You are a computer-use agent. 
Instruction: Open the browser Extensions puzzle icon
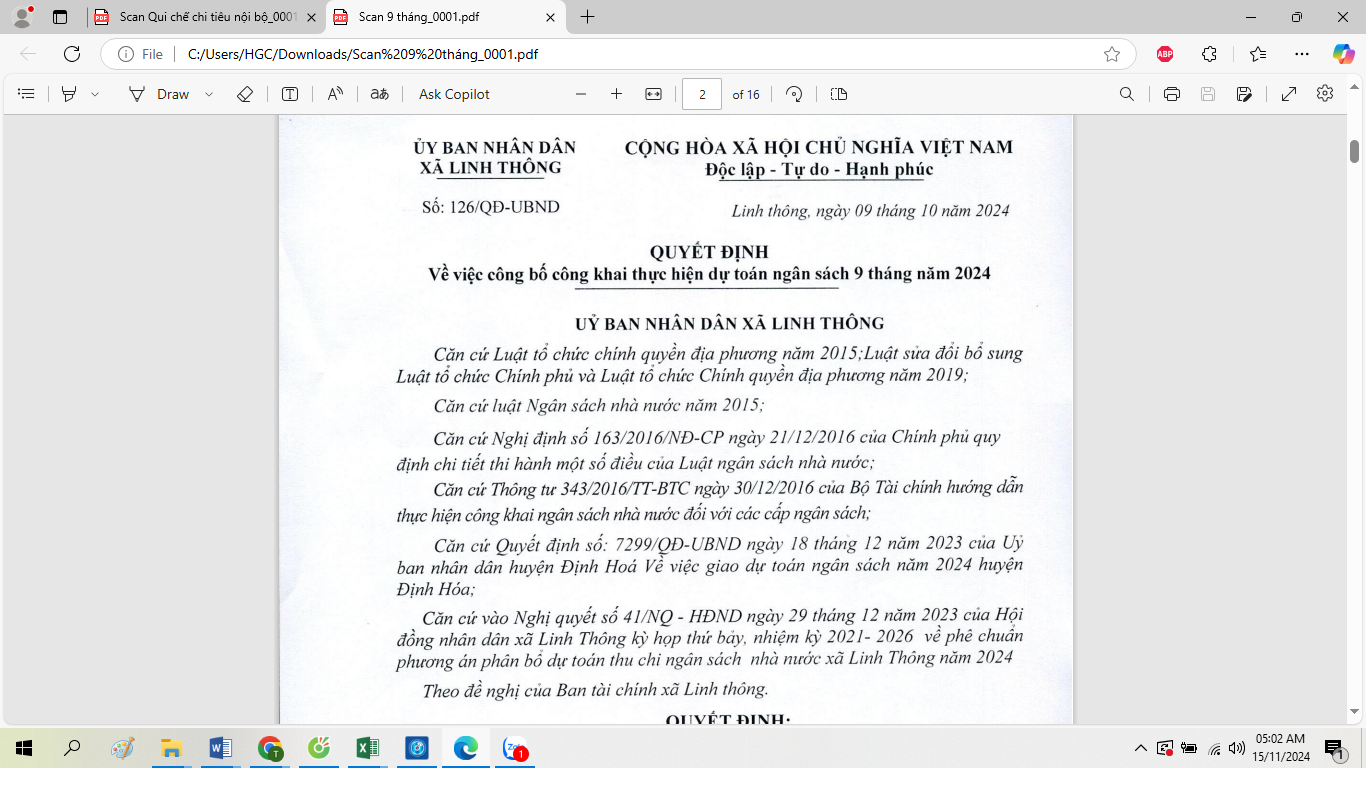point(1210,54)
